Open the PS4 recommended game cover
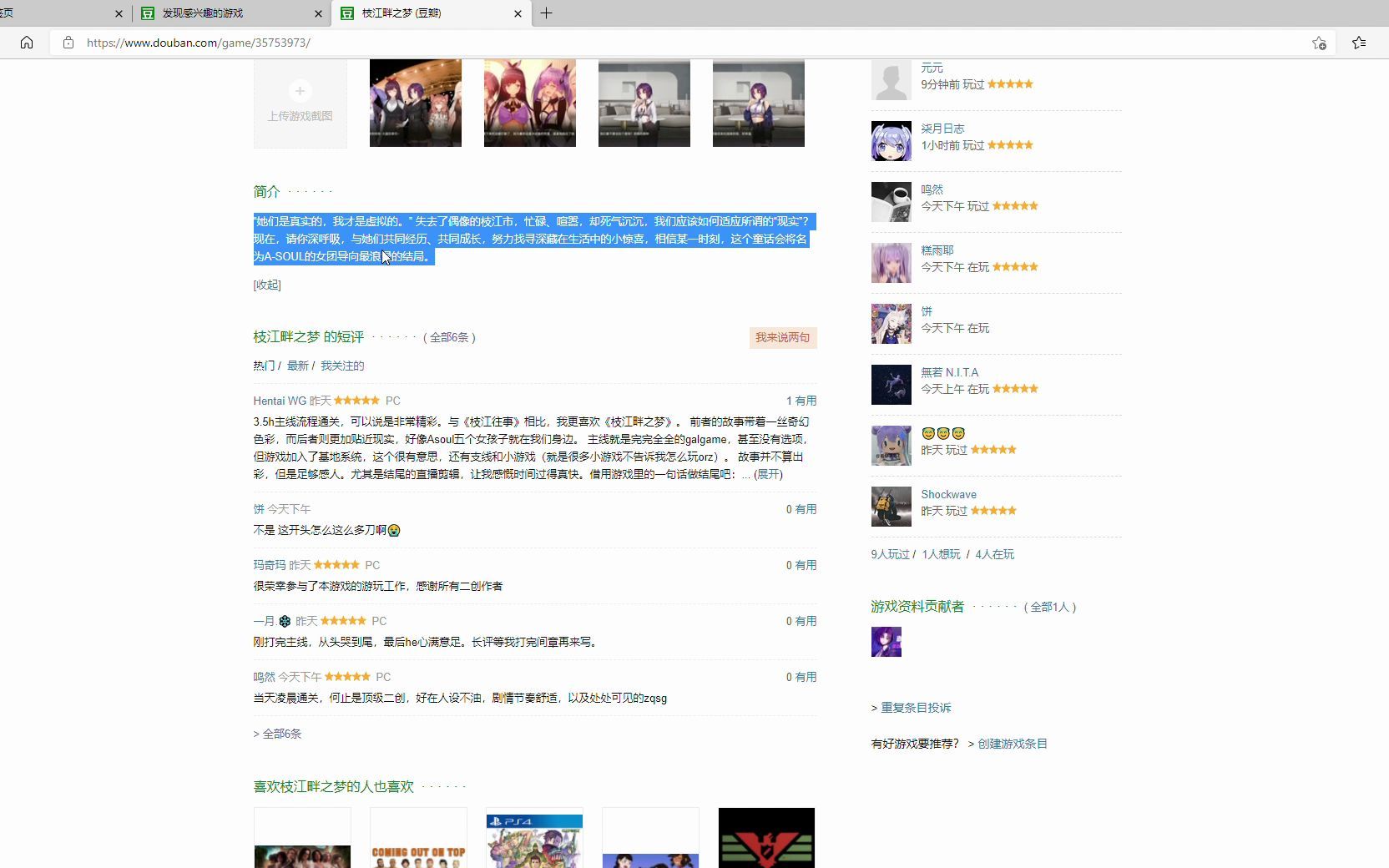The image size is (1389, 868). 534,838
